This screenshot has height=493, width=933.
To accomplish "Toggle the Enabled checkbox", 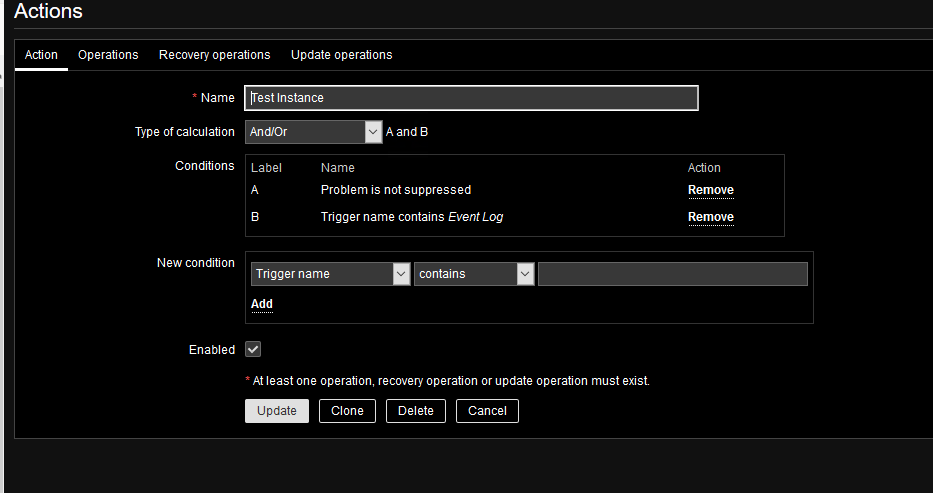I will (x=253, y=349).
